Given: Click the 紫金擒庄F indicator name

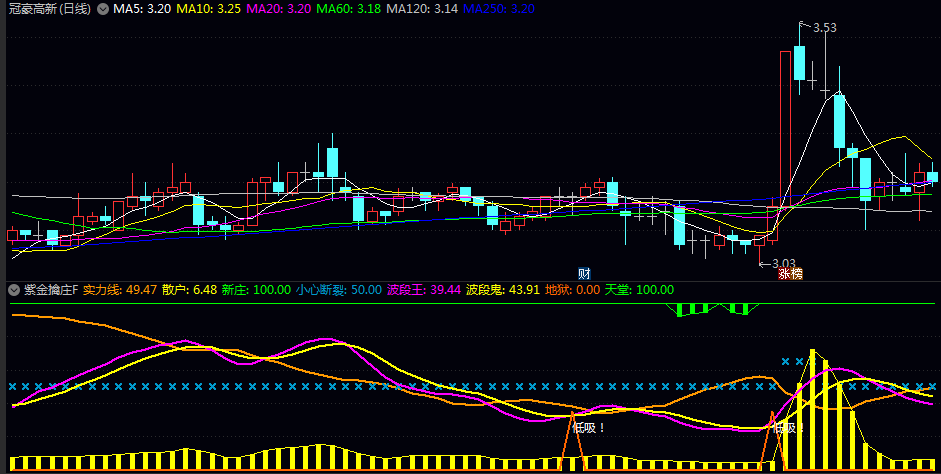Looking at the screenshot, I should pos(50,290).
